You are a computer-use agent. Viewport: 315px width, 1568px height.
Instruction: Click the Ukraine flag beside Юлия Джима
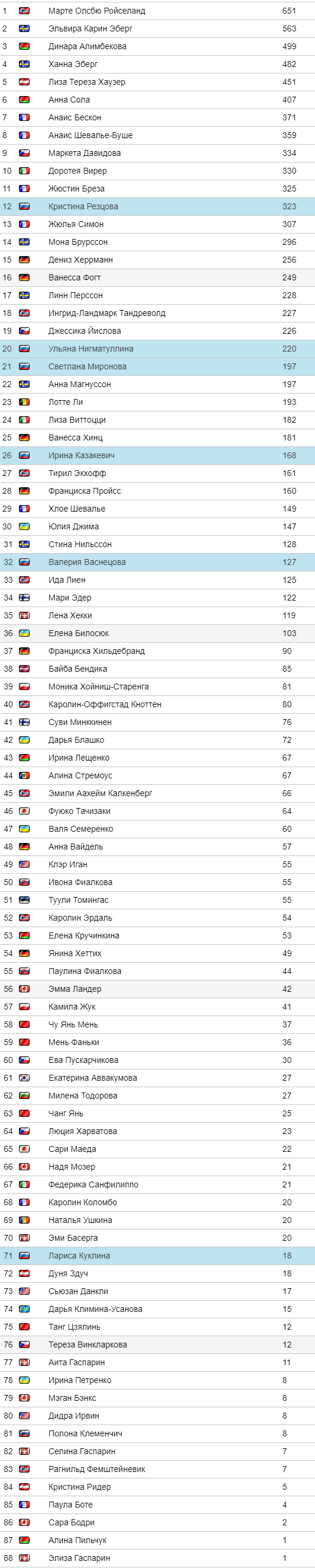[x=24, y=526]
